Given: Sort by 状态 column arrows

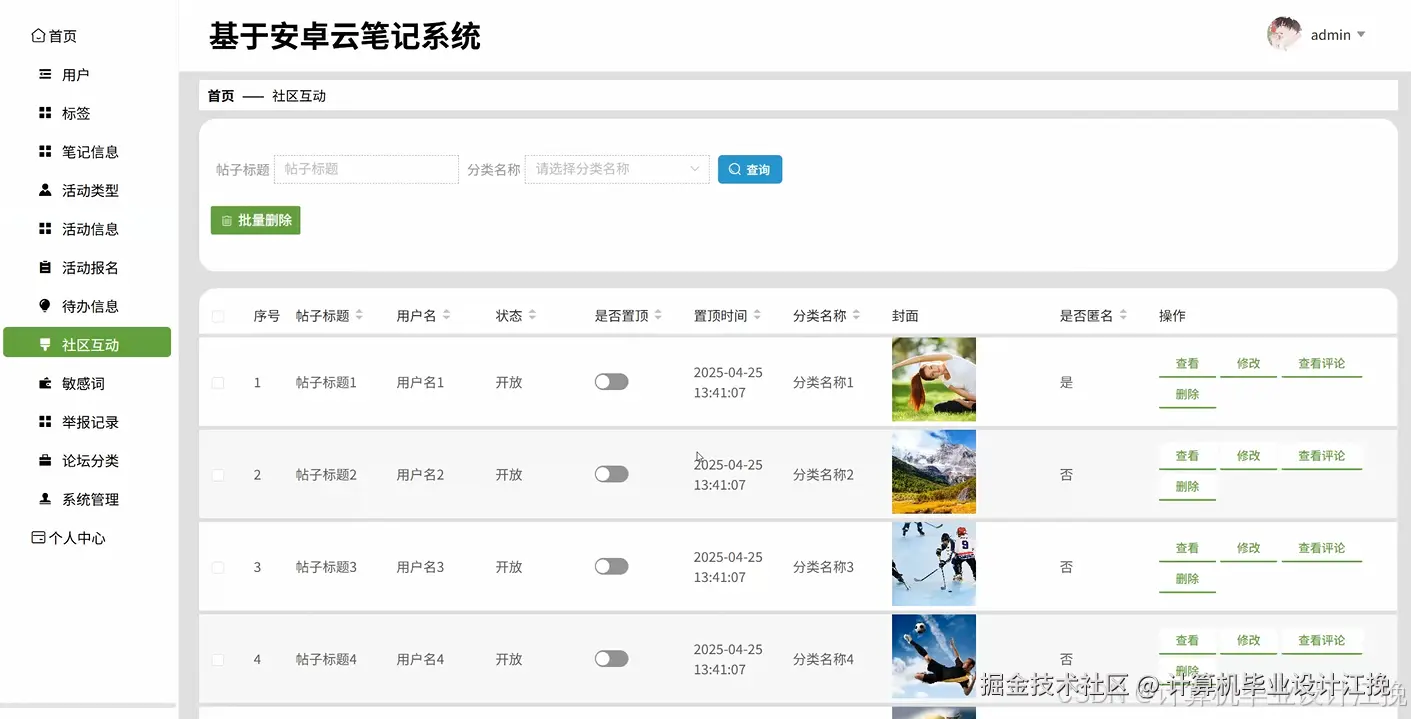Looking at the screenshot, I should [x=532, y=315].
